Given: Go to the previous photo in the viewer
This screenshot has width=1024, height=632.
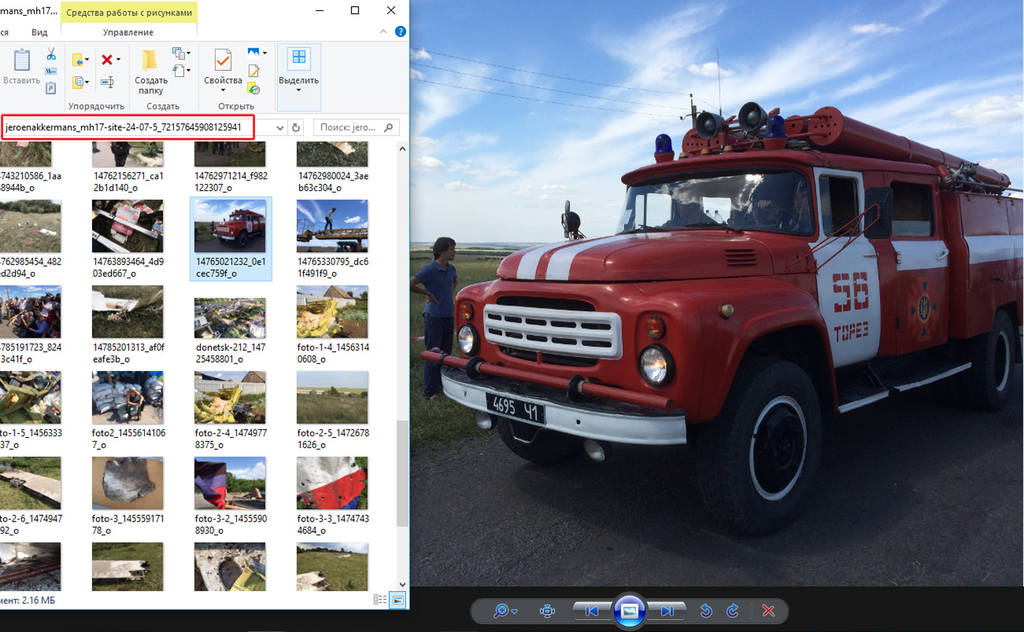Looking at the screenshot, I should point(592,611).
